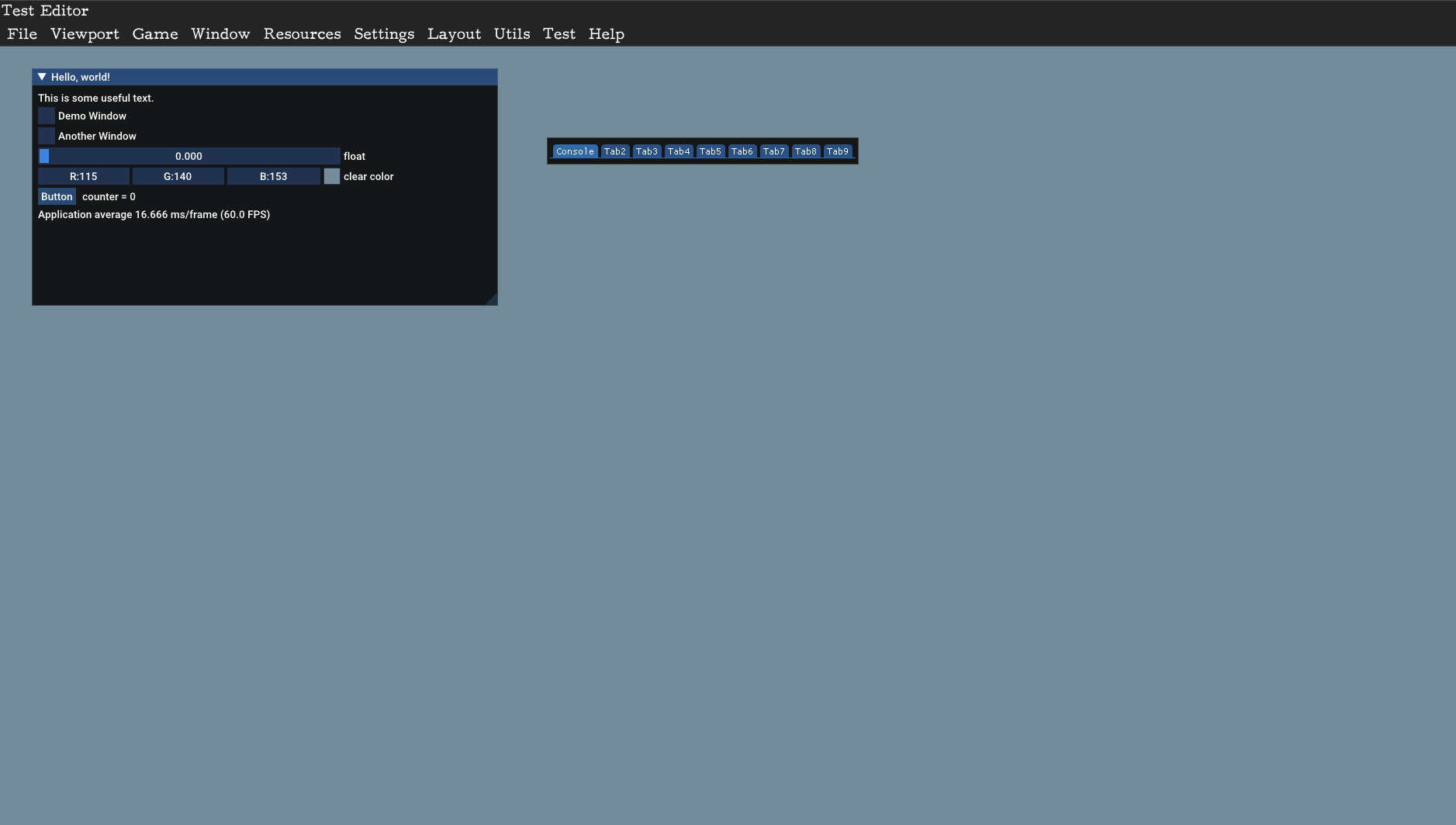
Task: Switch to Tab9
Action: pyautogui.click(x=838, y=151)
